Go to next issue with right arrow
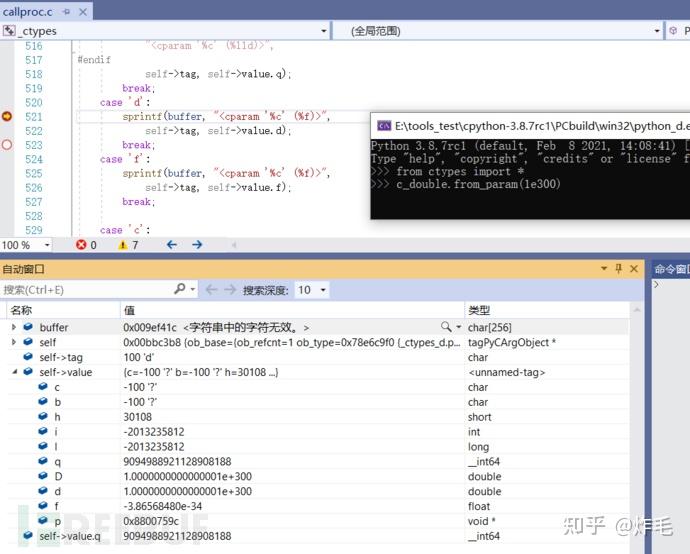690x554 pixels. (x=197, y=245)
